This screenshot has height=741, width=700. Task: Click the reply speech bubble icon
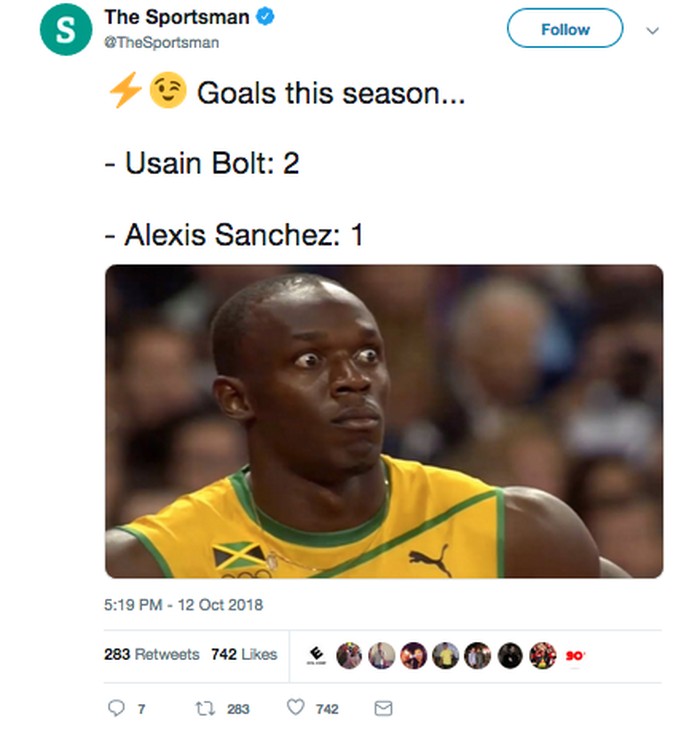tap(115, 708)
